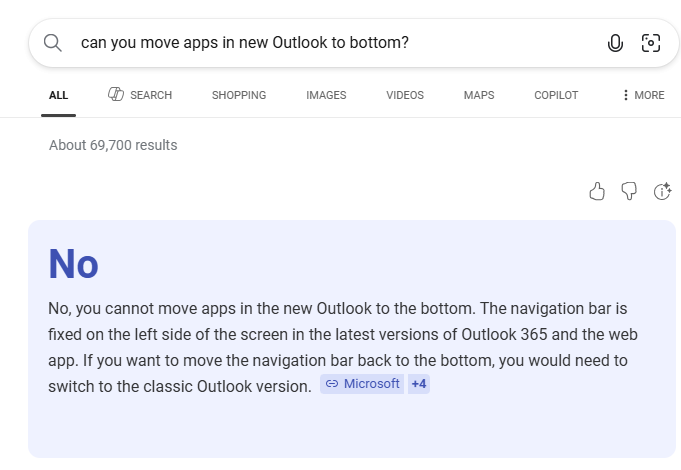
Task: Start voice search with microphone icon
Action: (615, 43)
